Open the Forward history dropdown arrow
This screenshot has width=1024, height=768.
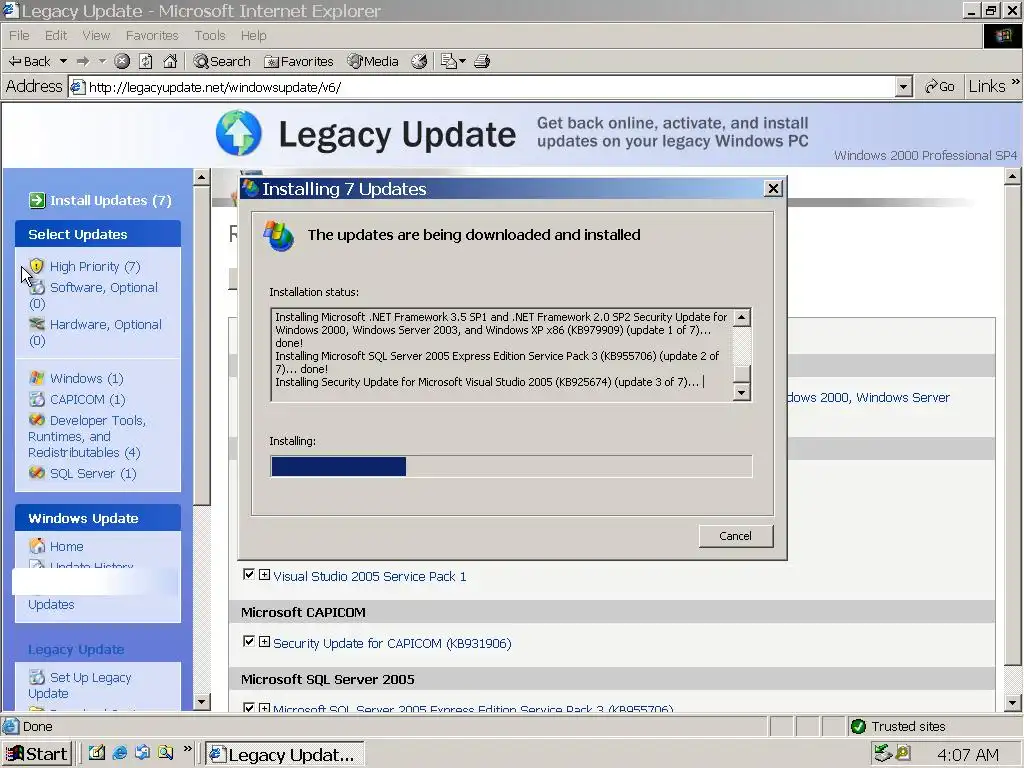102,61
